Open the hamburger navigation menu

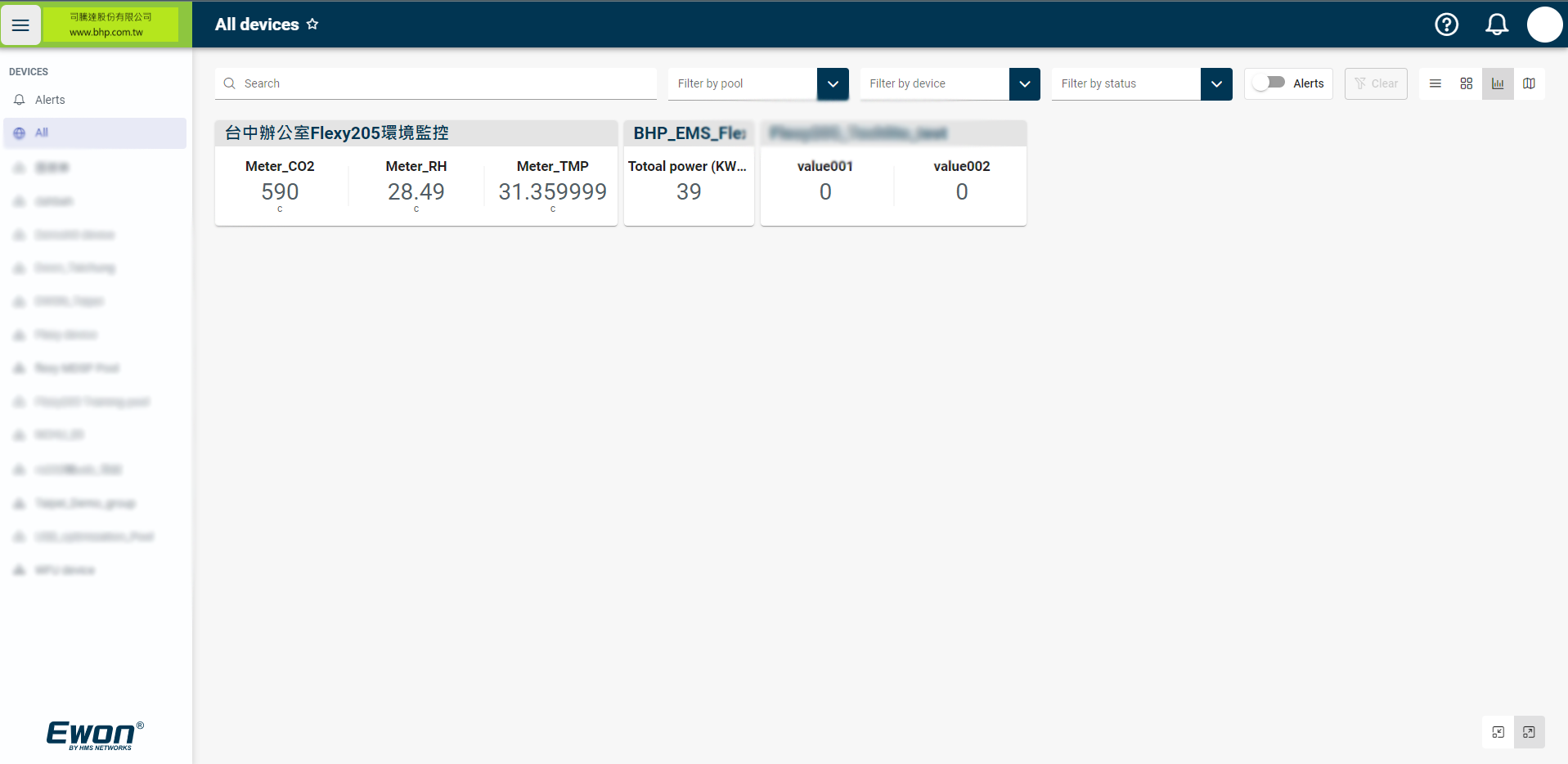tap(20, 25)
